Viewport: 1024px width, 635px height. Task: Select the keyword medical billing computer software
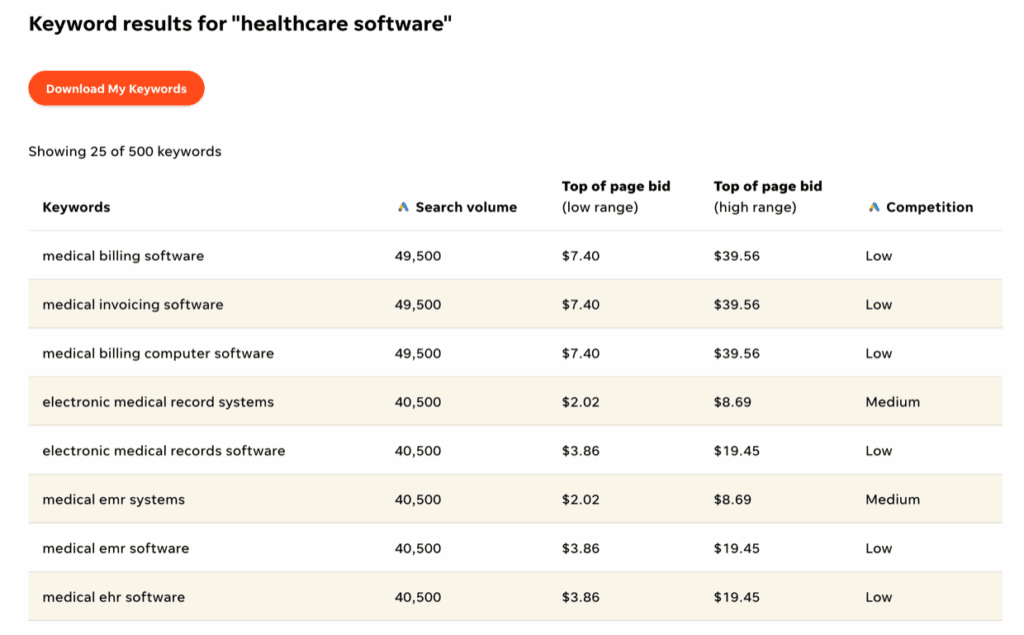click(158, 353)
